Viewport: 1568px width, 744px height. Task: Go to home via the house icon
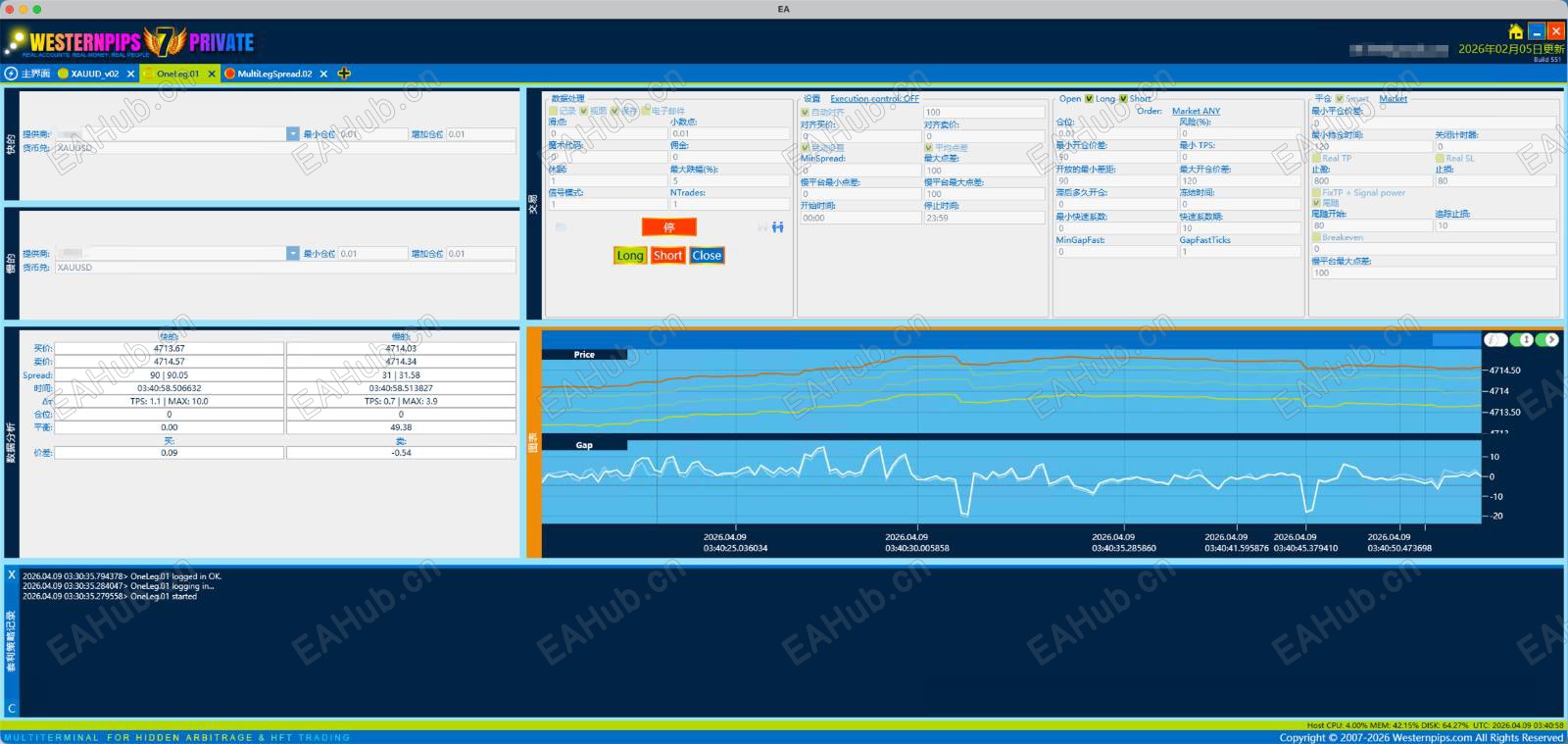[1516, 31]
